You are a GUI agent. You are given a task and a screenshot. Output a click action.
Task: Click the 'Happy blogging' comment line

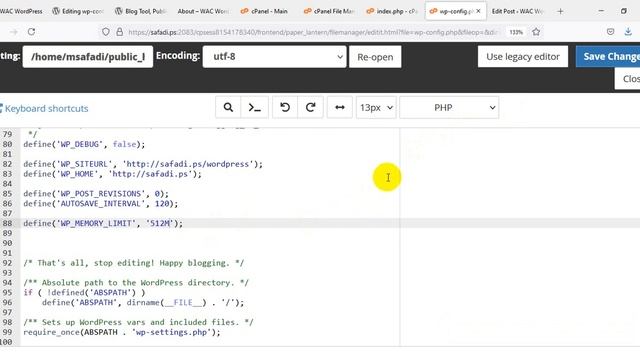133,263
